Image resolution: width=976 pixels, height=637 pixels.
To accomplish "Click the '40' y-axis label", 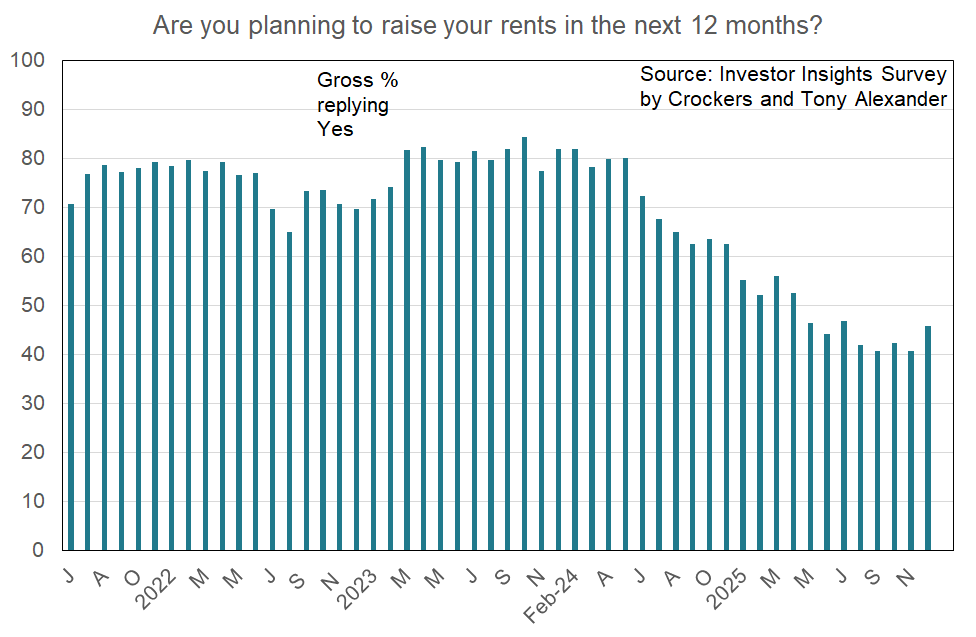I will [33, 355].
